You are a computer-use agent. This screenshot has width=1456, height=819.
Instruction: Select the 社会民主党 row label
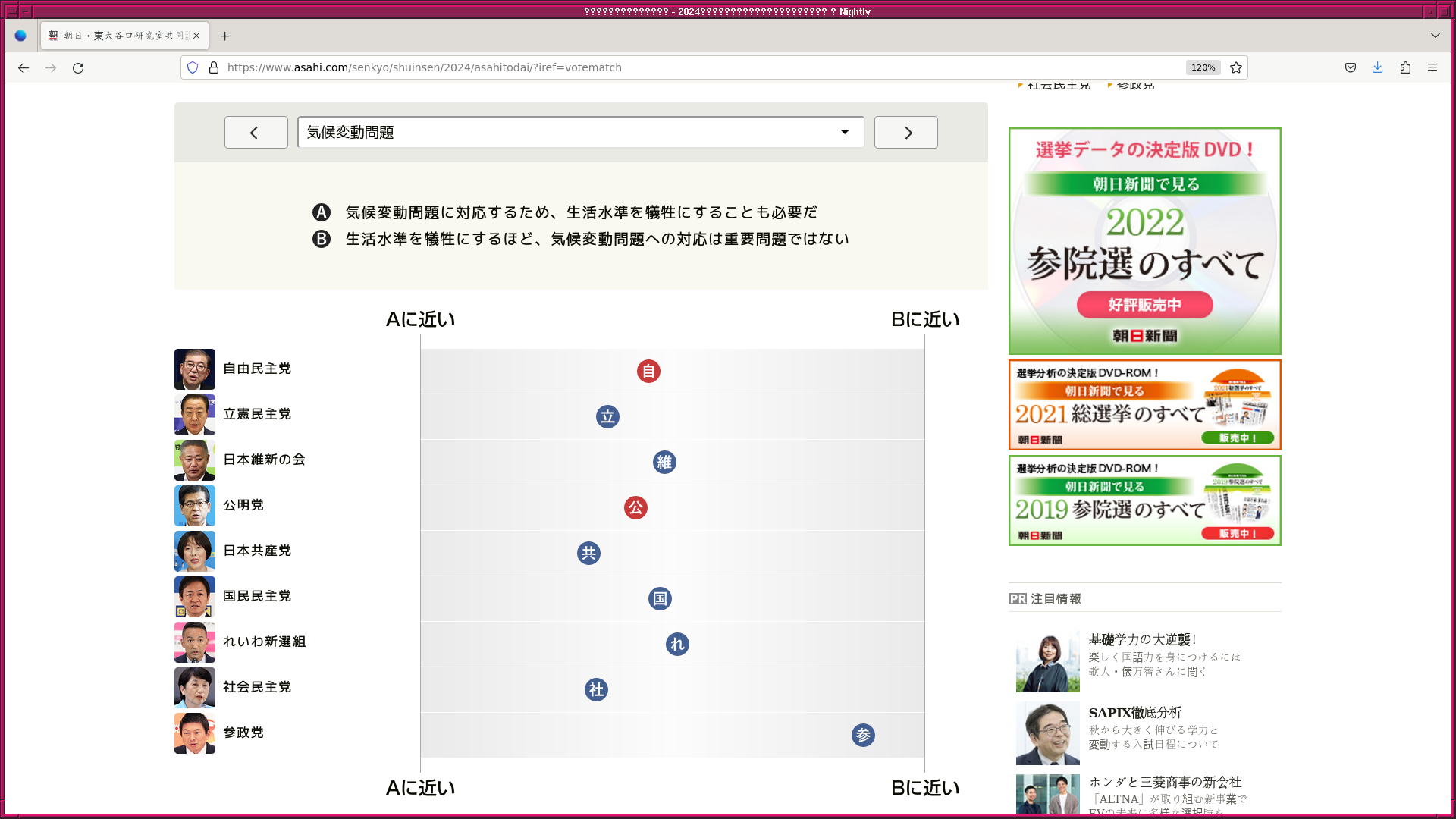click(x=257, y=687)
